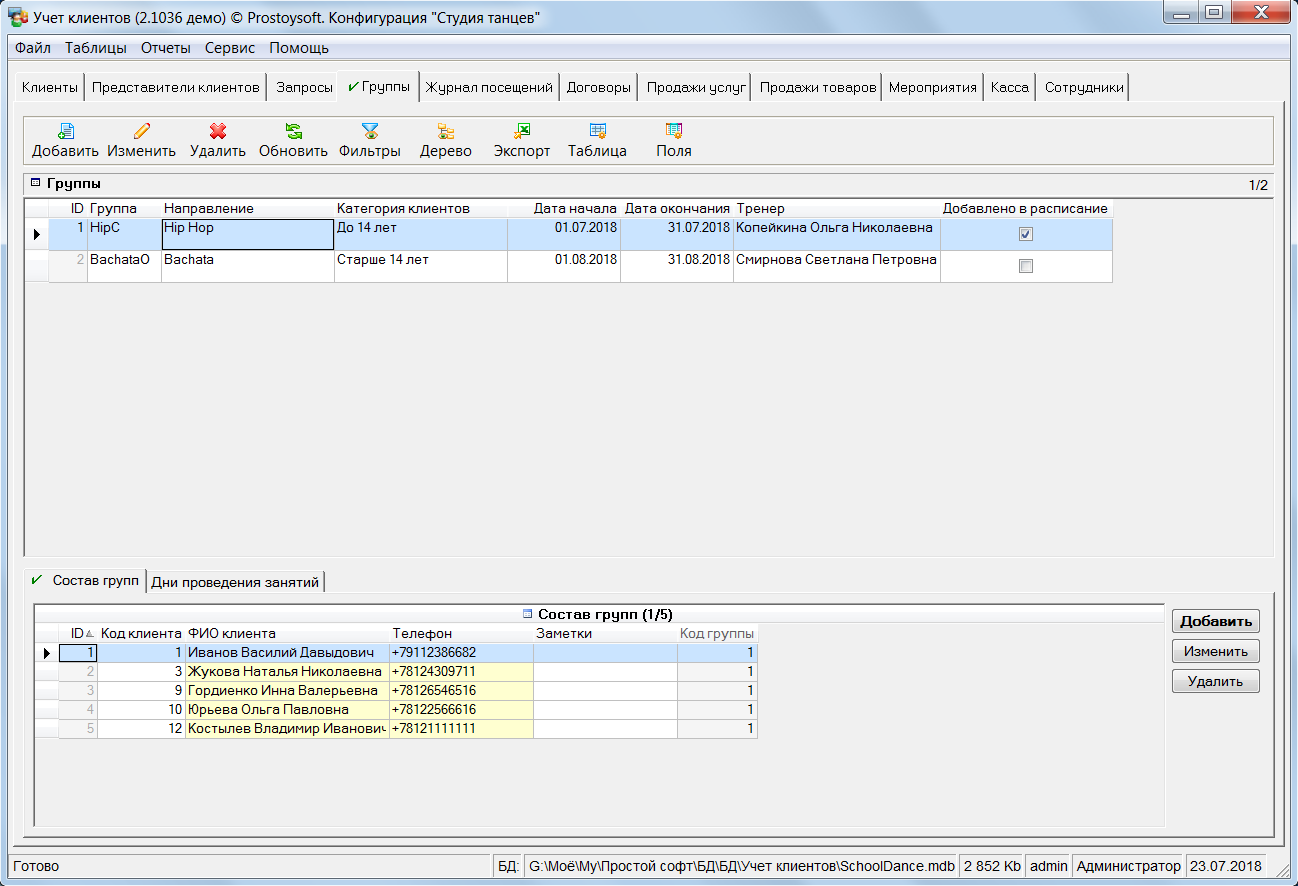
Task: Collapse the Состав групп header icon
Action: (x=528, y=613)
